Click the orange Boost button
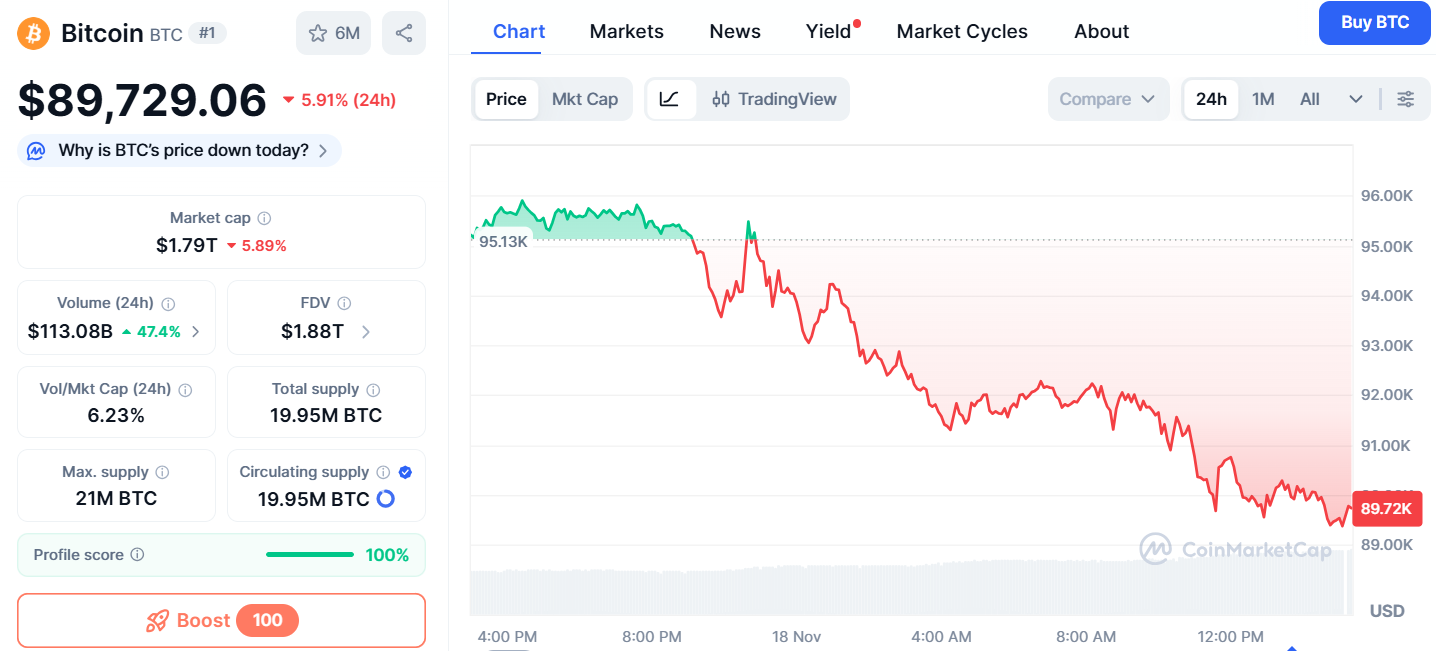 click(221, 621)
